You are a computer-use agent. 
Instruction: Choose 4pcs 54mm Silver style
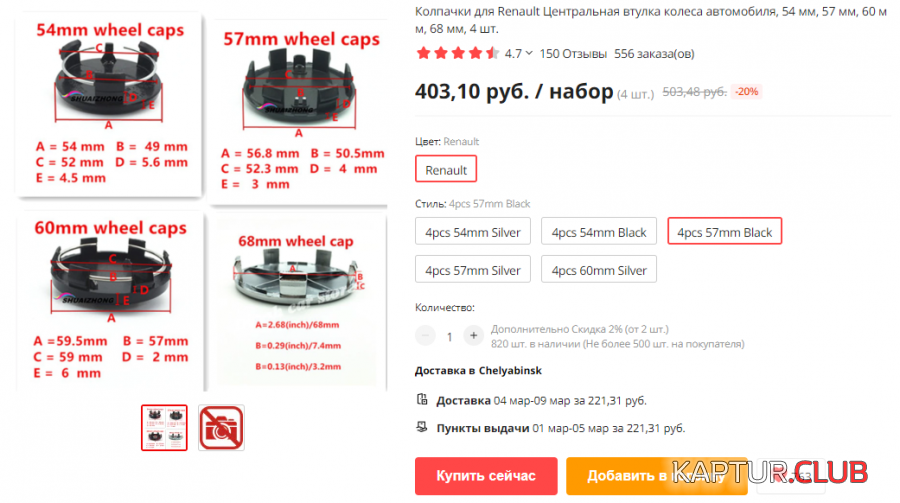point(472,231)
